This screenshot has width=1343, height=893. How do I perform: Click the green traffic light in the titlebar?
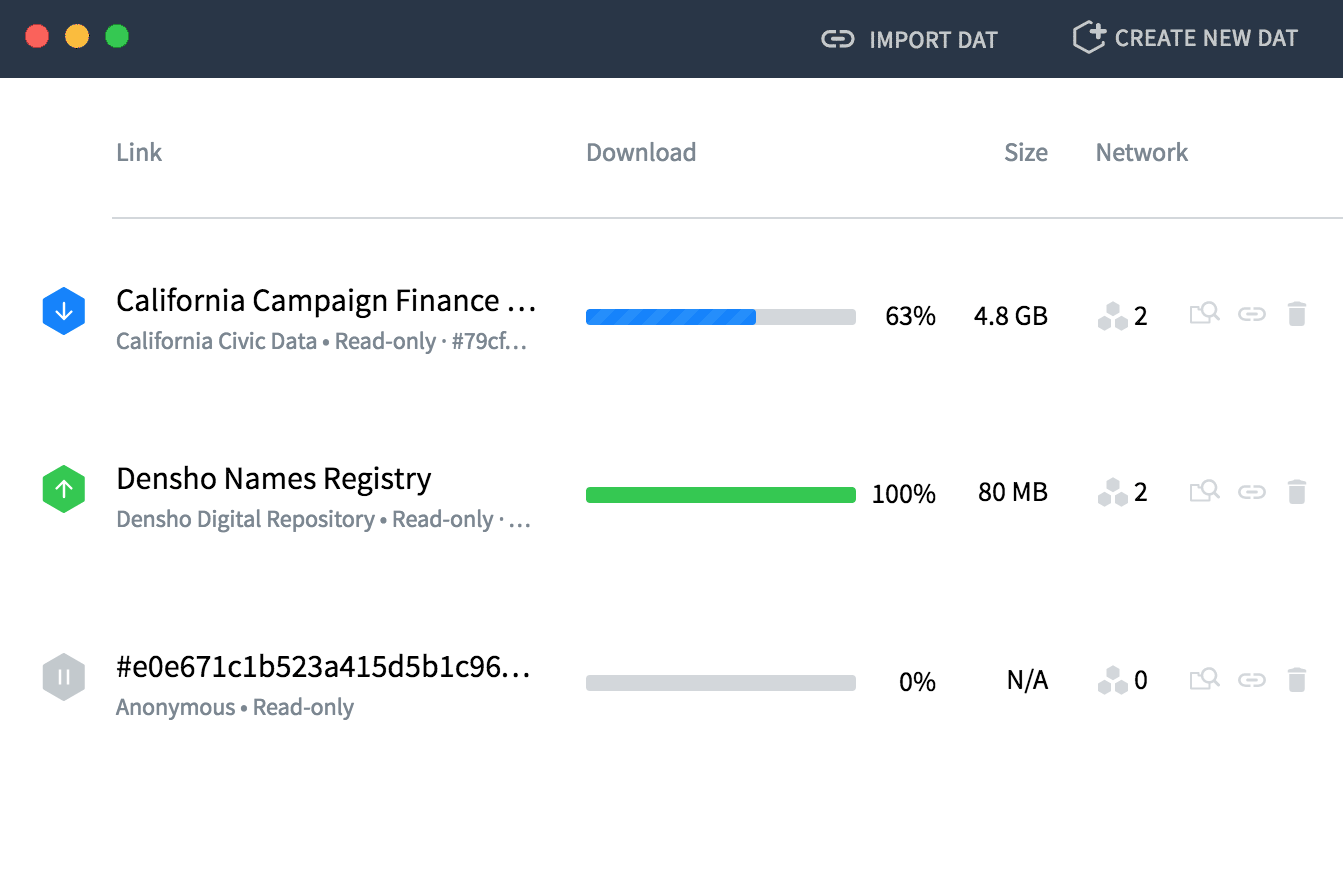[117, 35]
